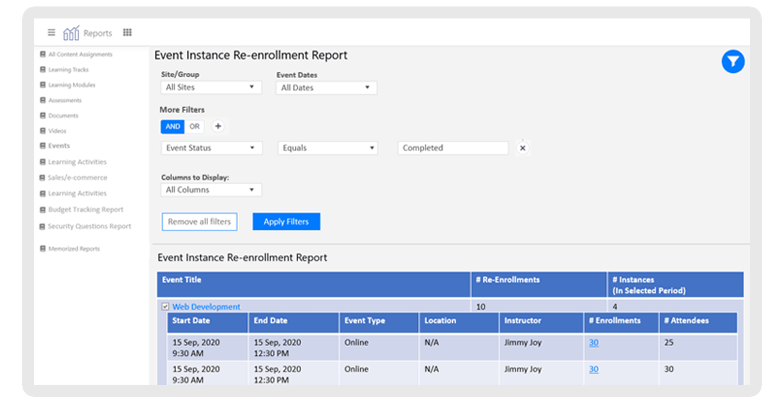Viewport: 784px width, 403px height.
Task: Click the Reports chart logo icon
Action: click(x=71, y=33)
